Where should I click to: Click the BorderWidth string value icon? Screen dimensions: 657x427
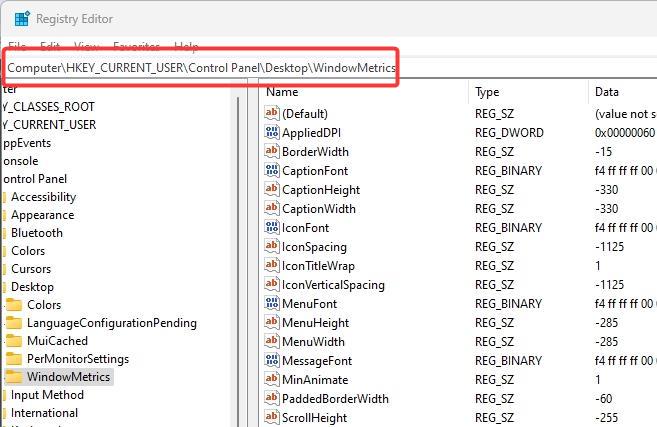pyautogui.click(x=272, y=151)
